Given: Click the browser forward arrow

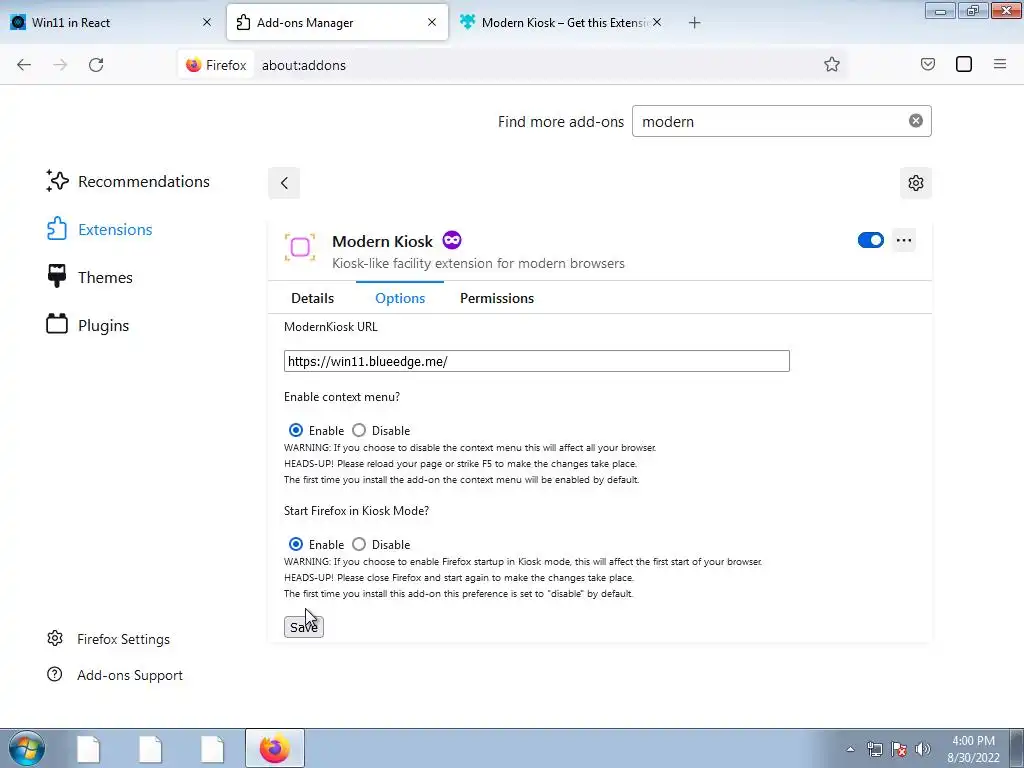Looking at the screenshot, I should click(x=60, y=65).
